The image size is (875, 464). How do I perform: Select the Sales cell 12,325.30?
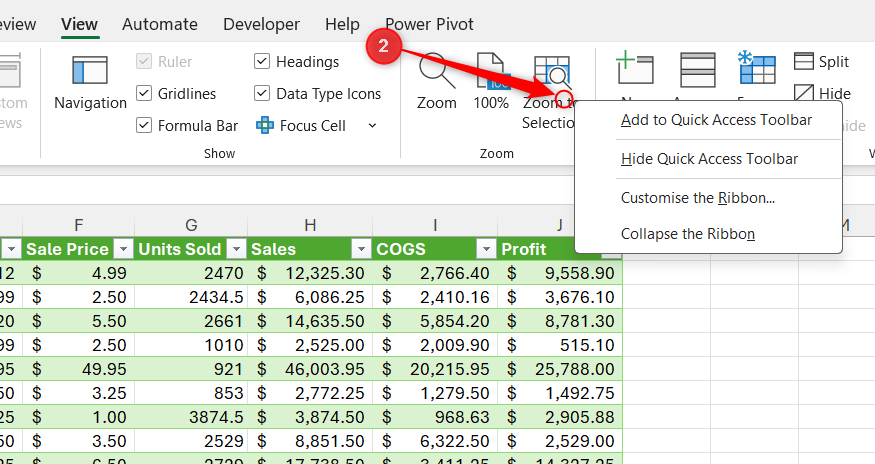[x=310, y=273]
